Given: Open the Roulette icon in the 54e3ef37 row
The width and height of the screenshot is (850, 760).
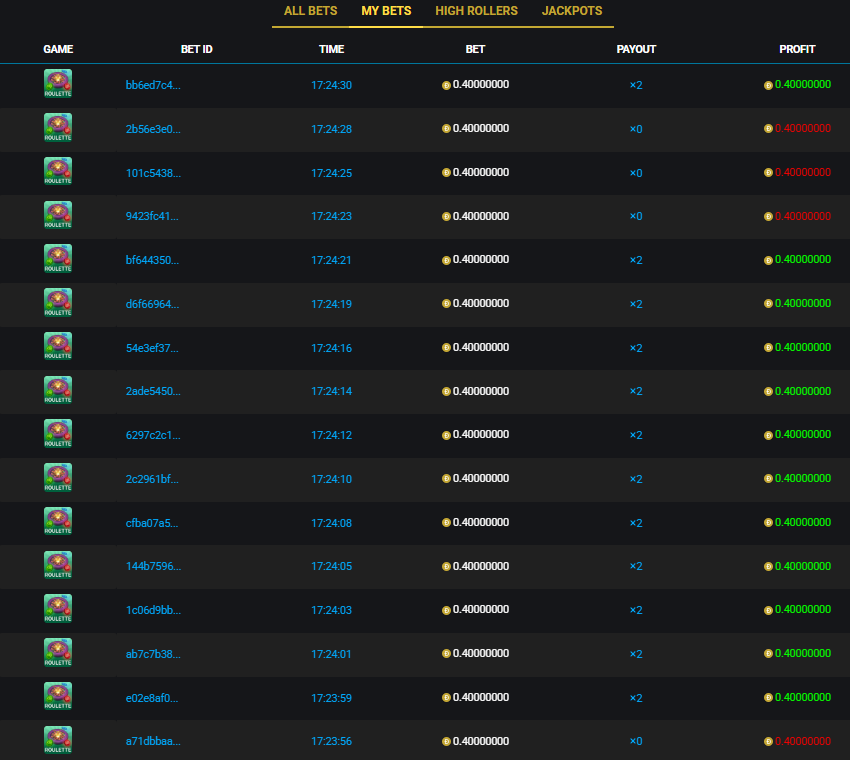Looking at the screenshot, I should 58,346.
